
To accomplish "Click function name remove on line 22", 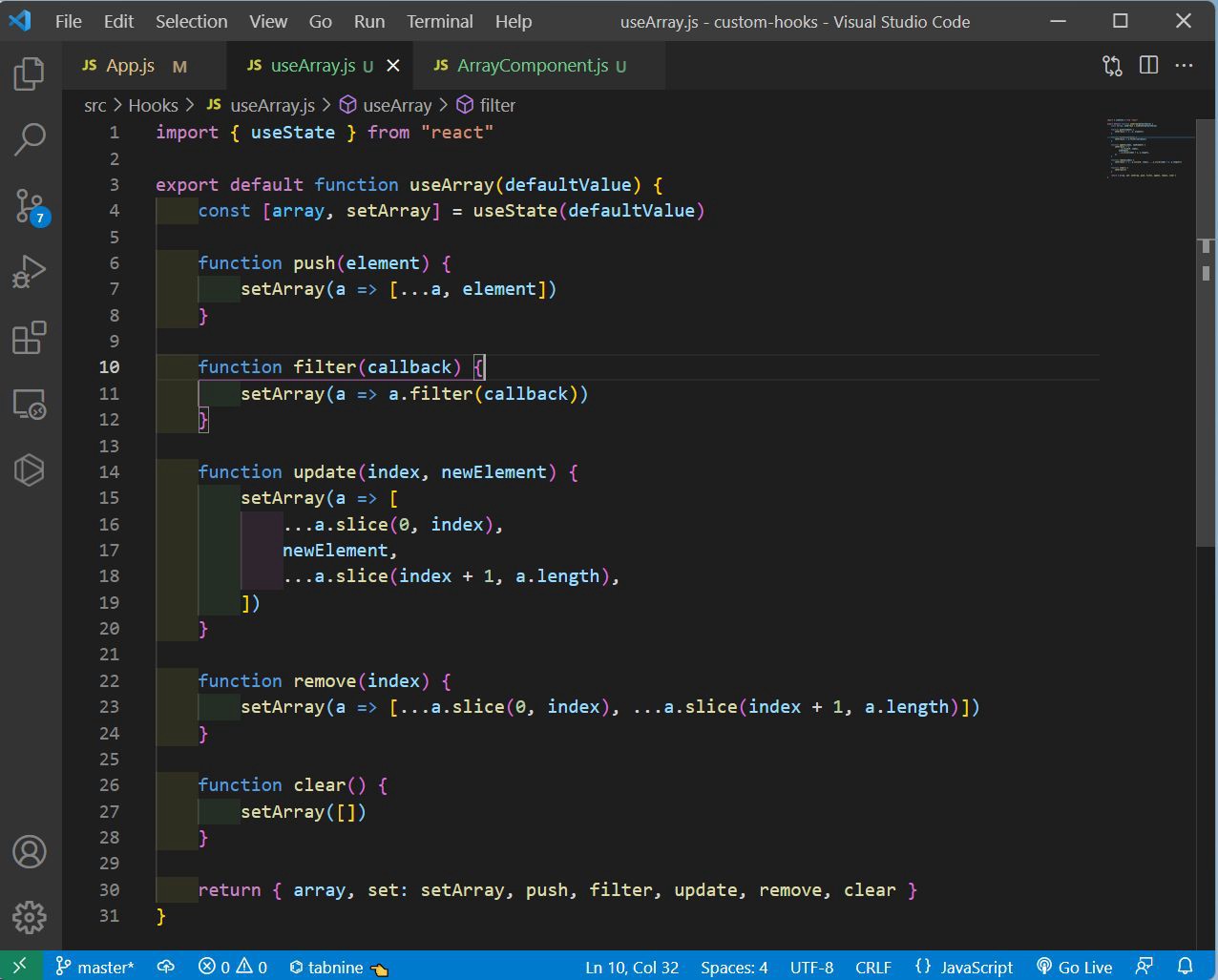I will pos(325,680).
